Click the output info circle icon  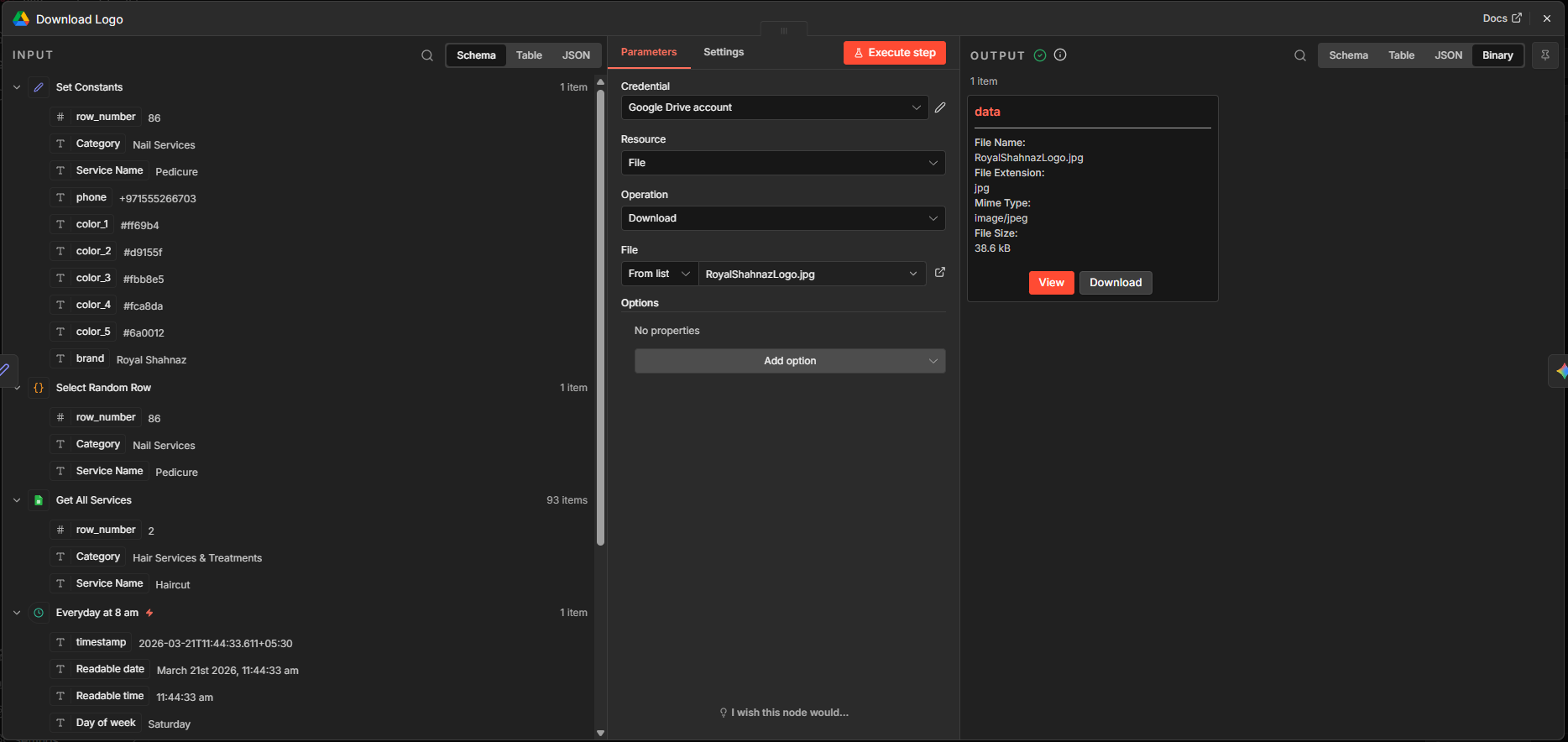[x=1060, y=55]
